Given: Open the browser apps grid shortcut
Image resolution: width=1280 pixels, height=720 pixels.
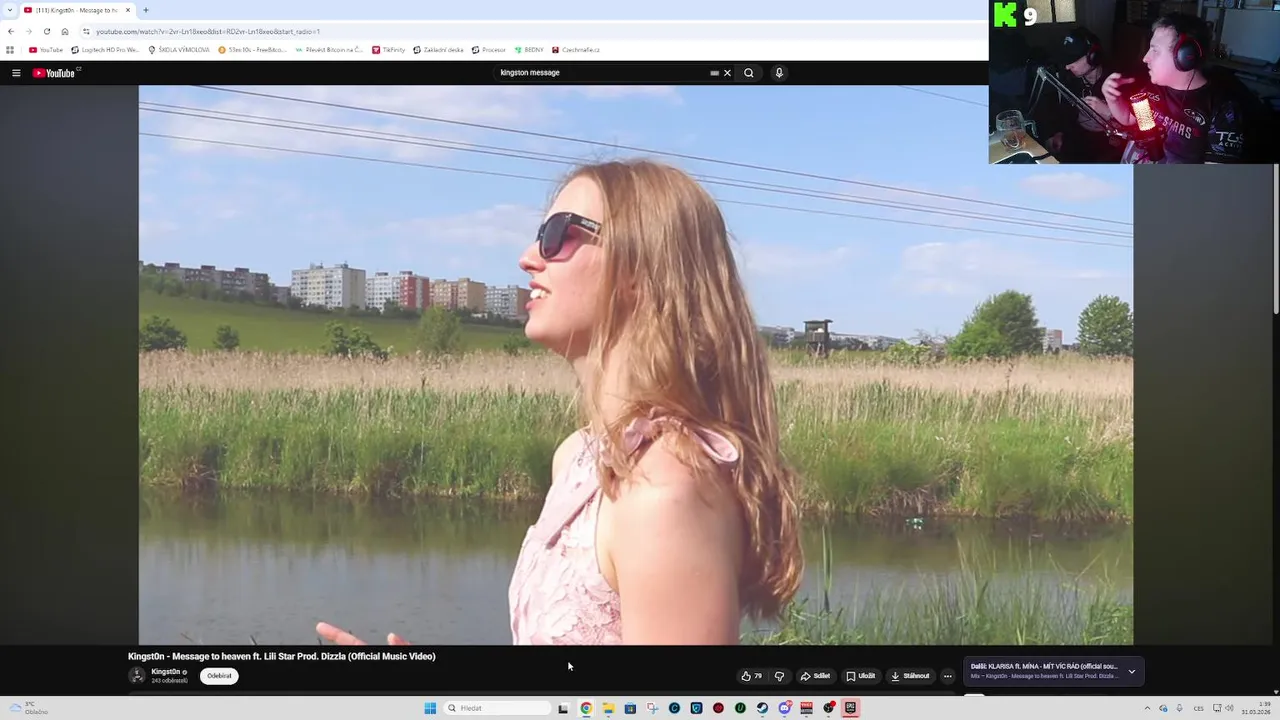Looking at the screenshot, I should [x=10, y=49].
